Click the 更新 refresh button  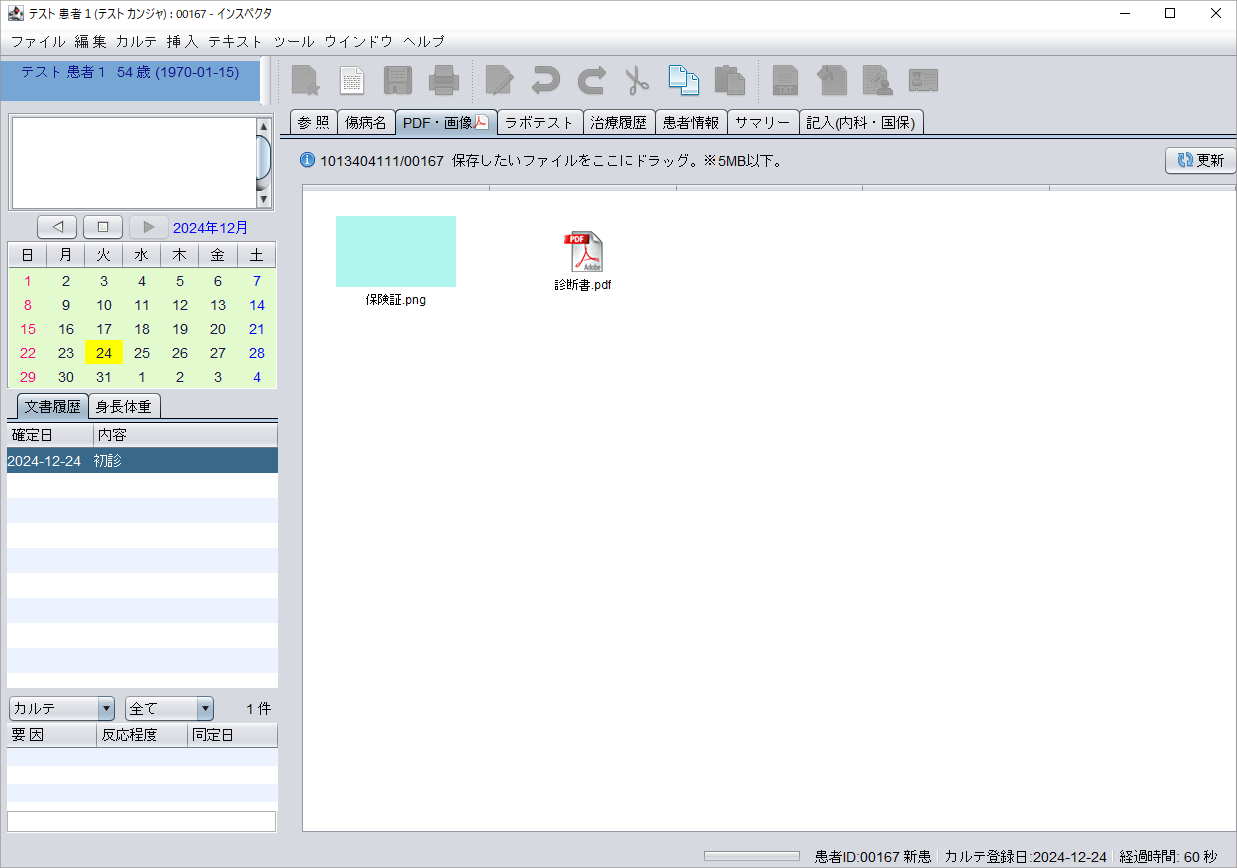tap(1201, 160)
